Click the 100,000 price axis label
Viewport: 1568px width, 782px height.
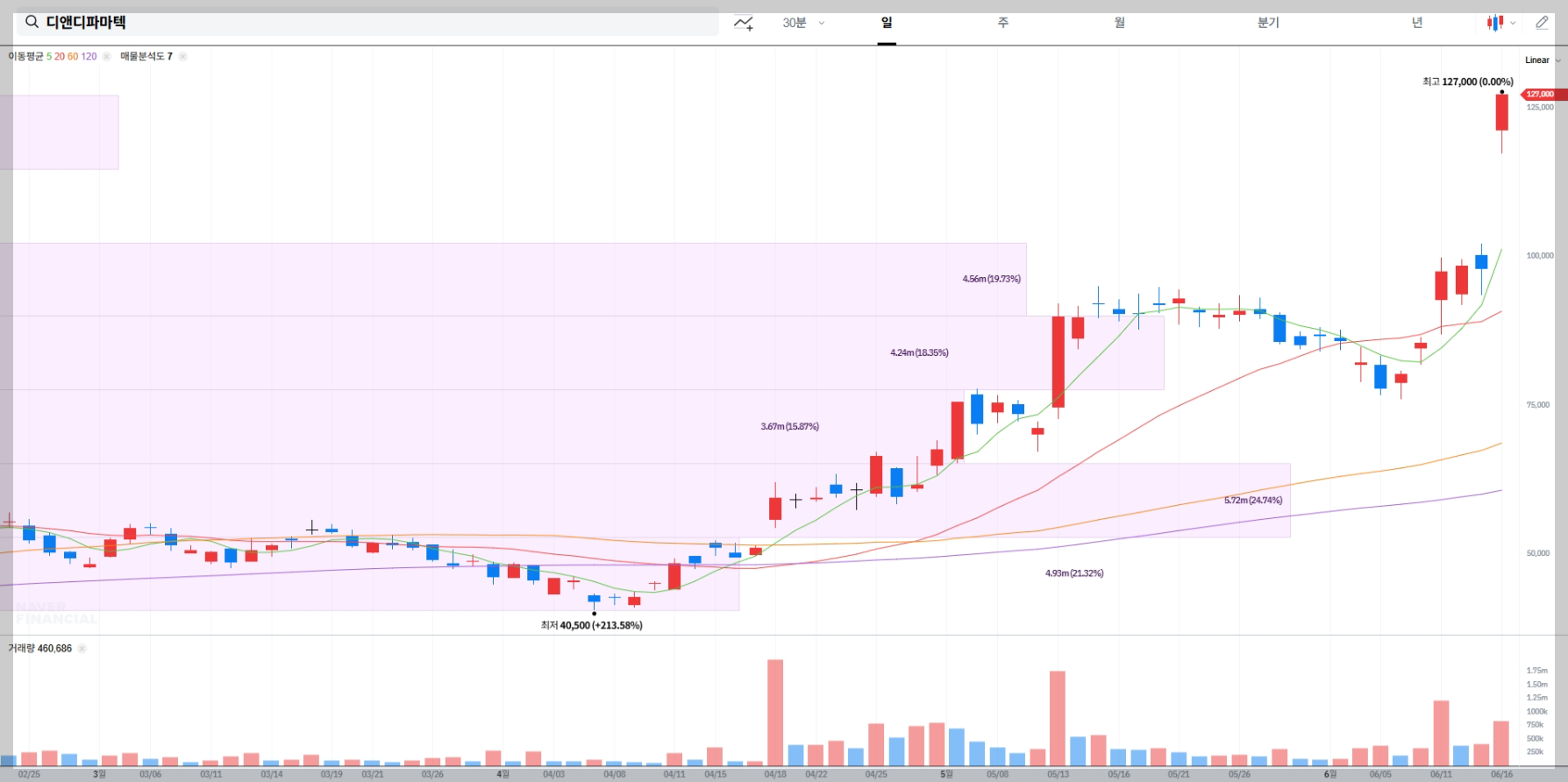1539,256
